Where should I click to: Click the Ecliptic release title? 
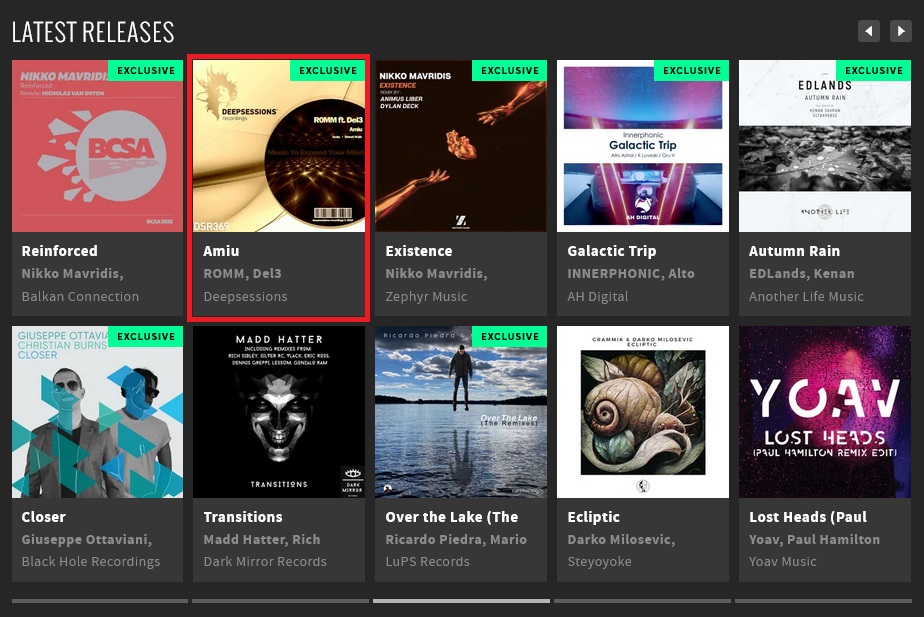coord(593,517)
